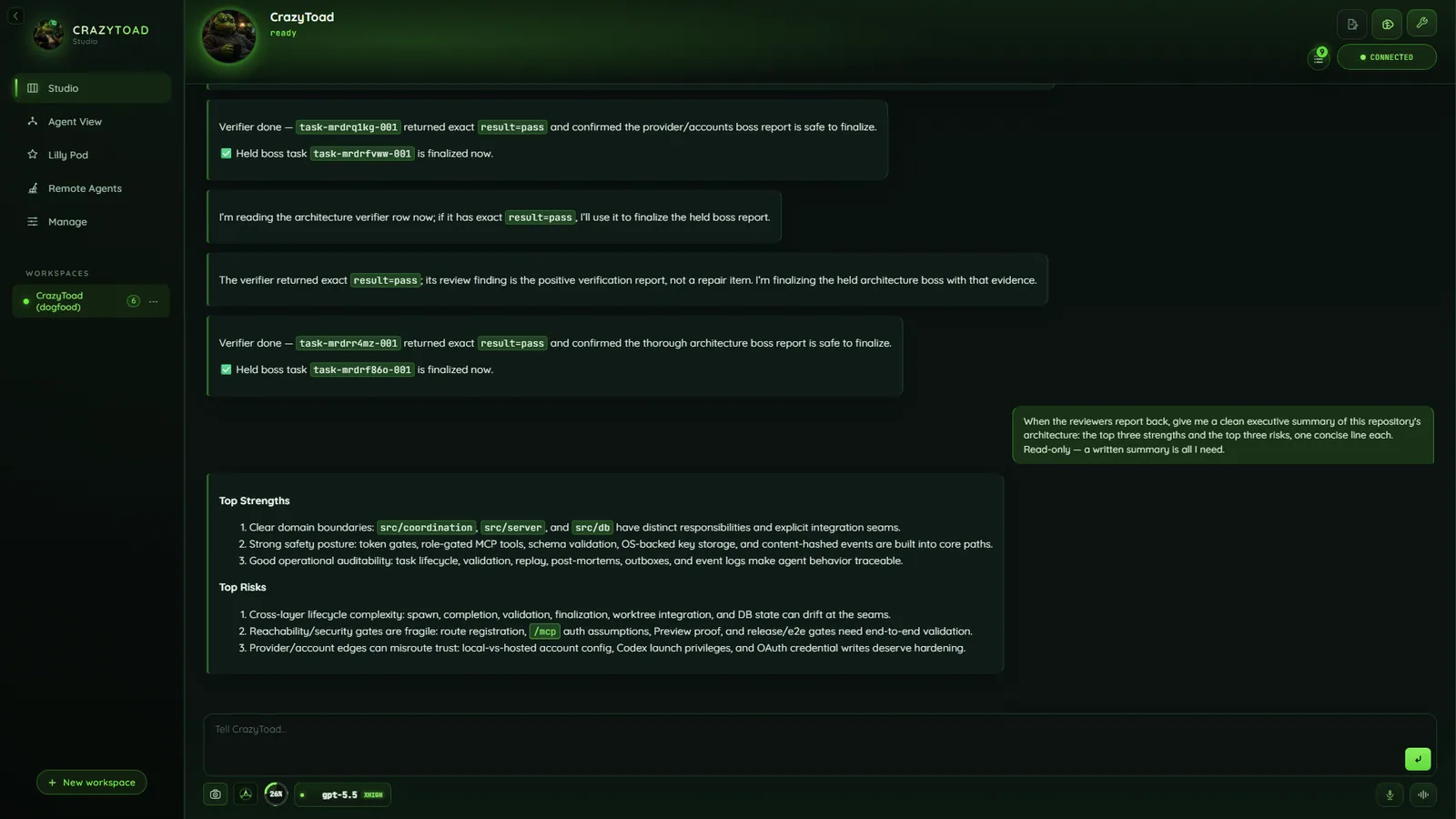Click the Top Risks heading
Screen dimensions: 1456x819
242,587
